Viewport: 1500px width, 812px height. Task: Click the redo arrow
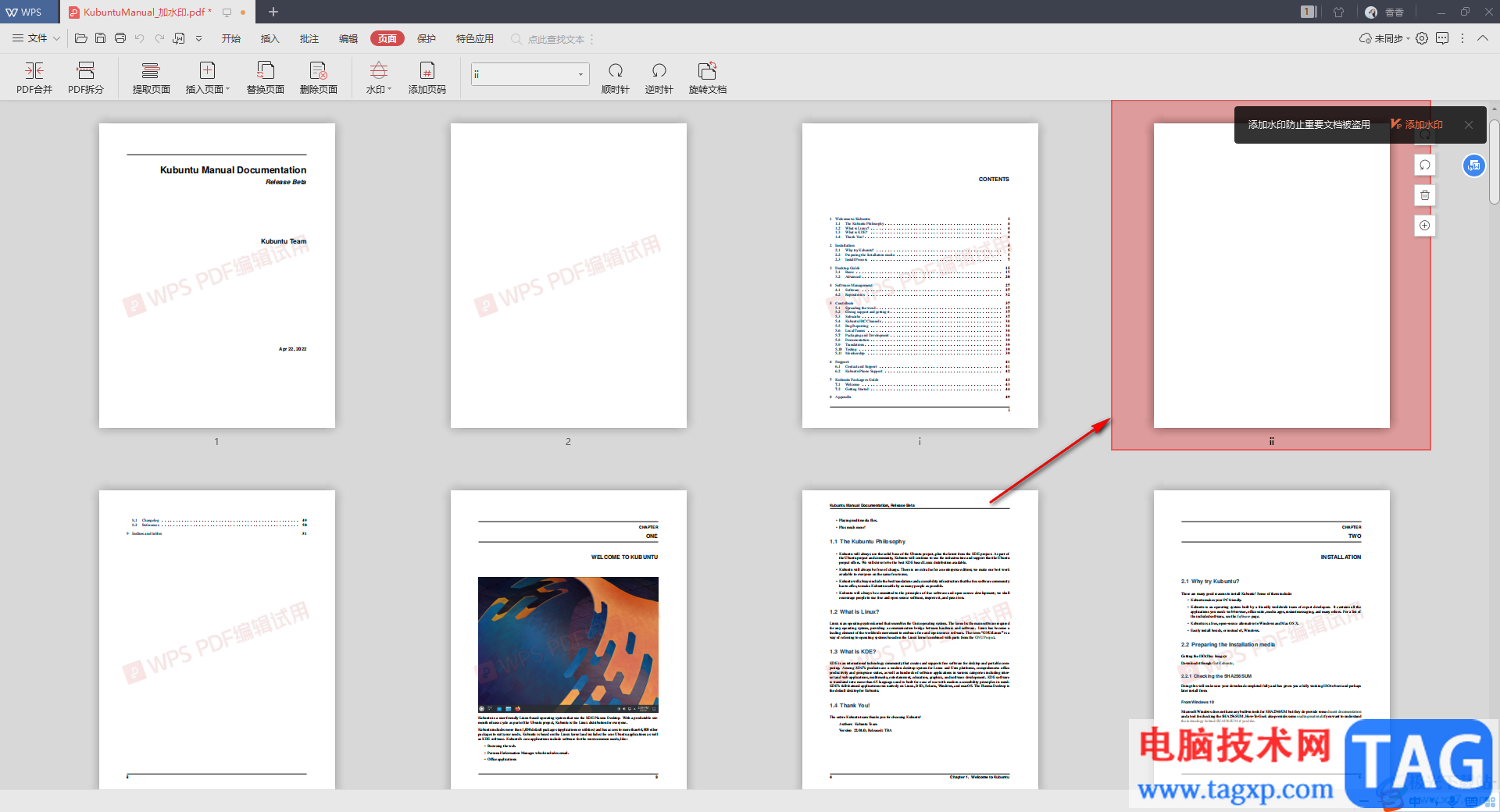coord(159,38)
